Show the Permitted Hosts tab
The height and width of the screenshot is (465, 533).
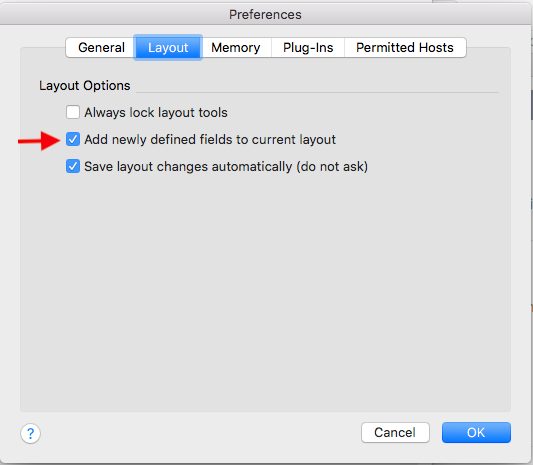coord(405,48)
